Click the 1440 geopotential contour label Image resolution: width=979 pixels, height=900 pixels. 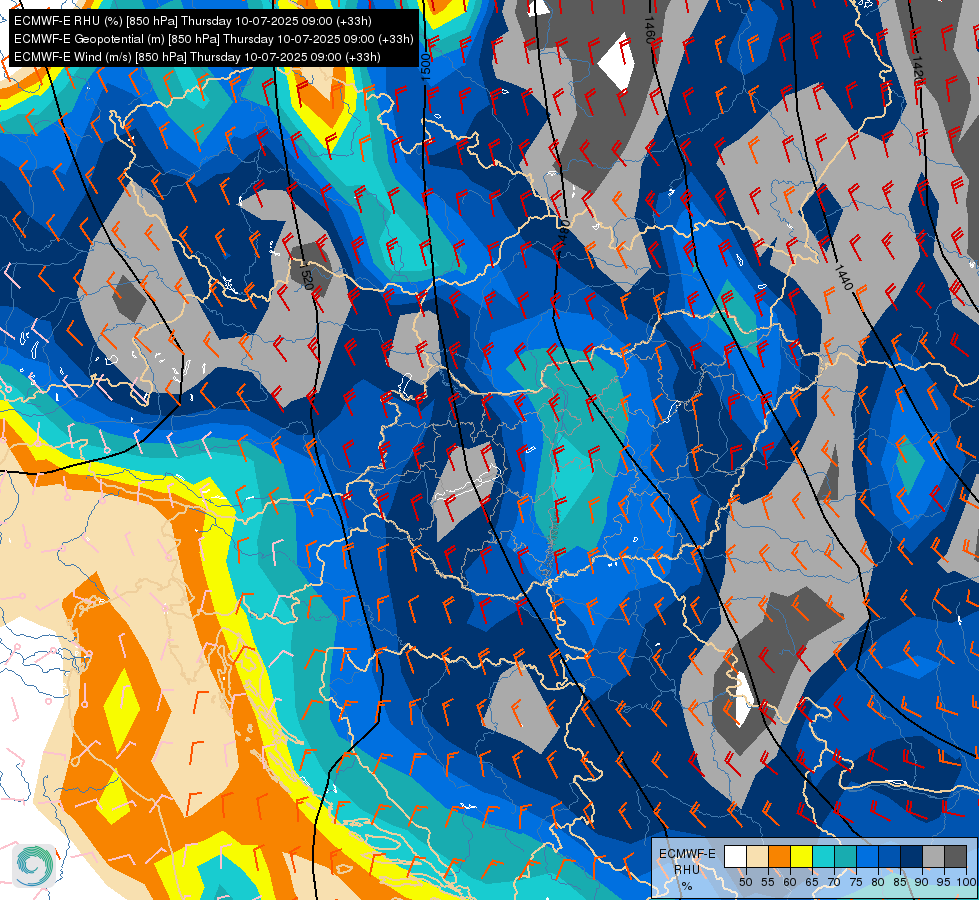[843, 277]
